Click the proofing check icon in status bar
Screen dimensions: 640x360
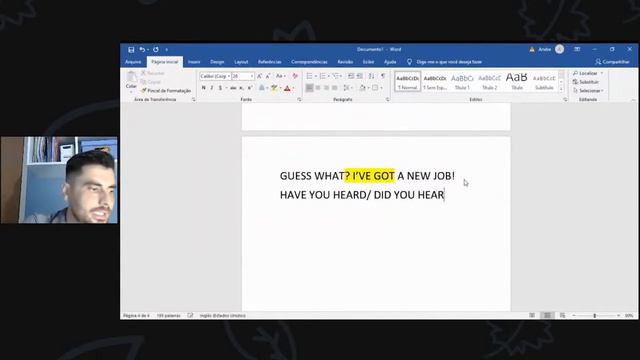tap(190, 316)
